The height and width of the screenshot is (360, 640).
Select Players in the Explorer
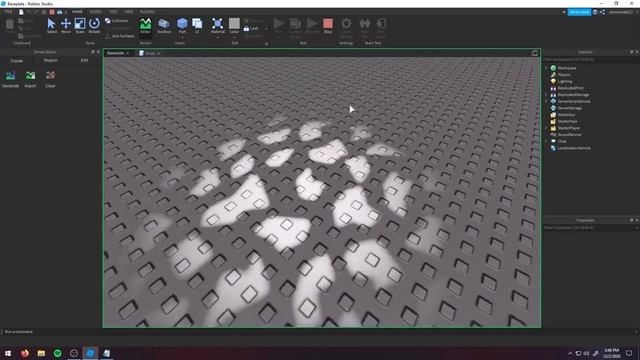pyautogui.click(x=564, y=75)
